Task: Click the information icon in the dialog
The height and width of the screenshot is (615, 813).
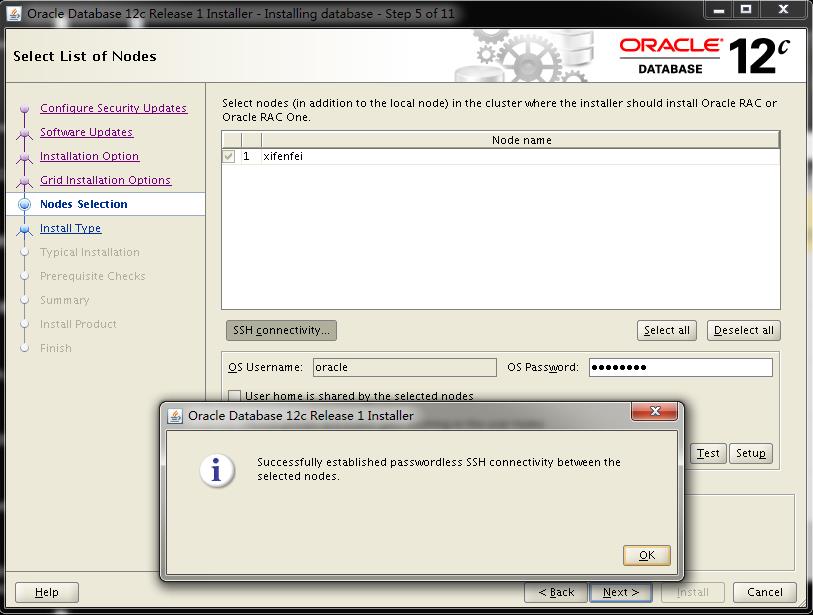Action: pyautogui.click(x=217, y=470)
